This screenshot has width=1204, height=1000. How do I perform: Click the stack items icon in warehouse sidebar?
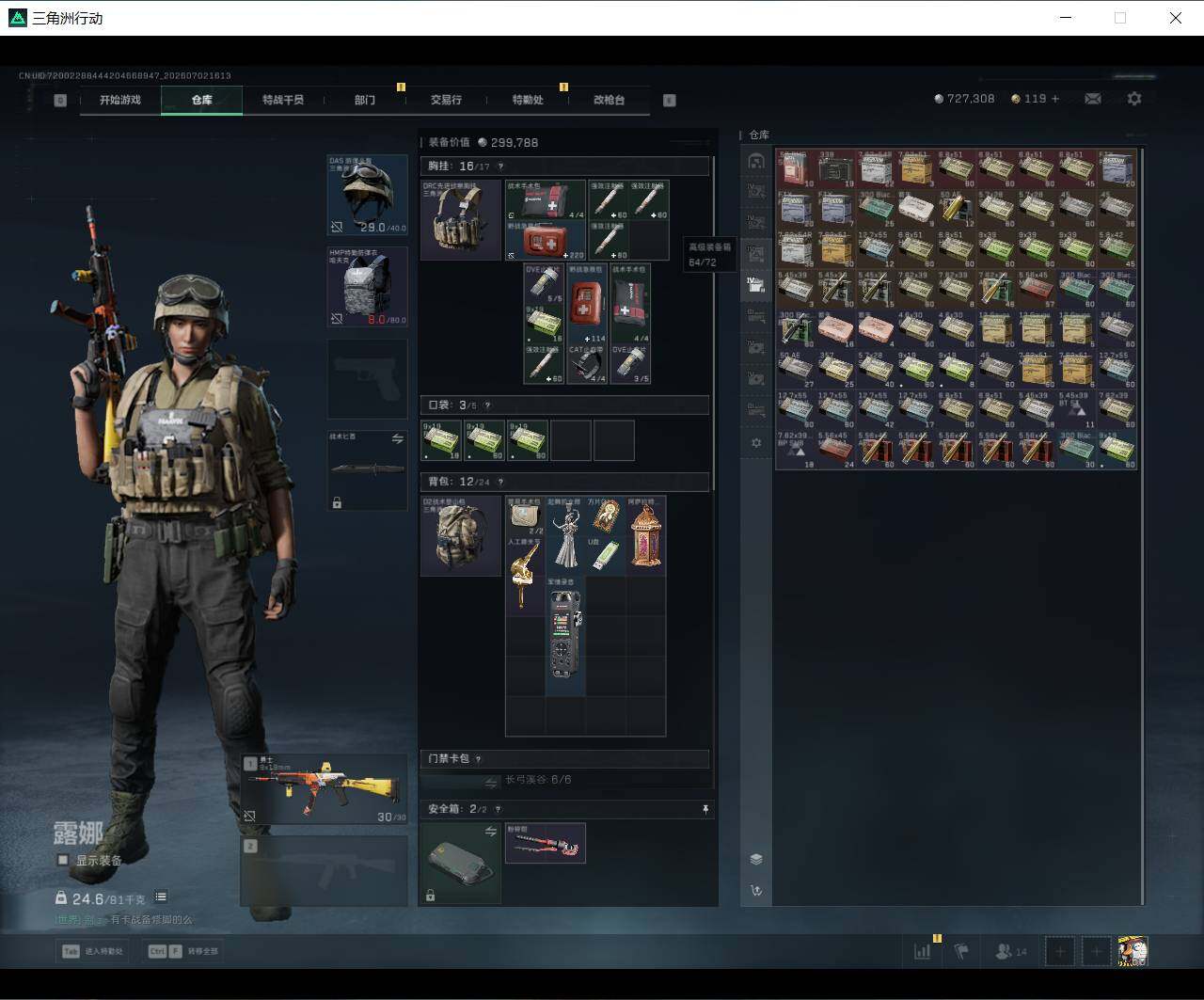point(756,859)
